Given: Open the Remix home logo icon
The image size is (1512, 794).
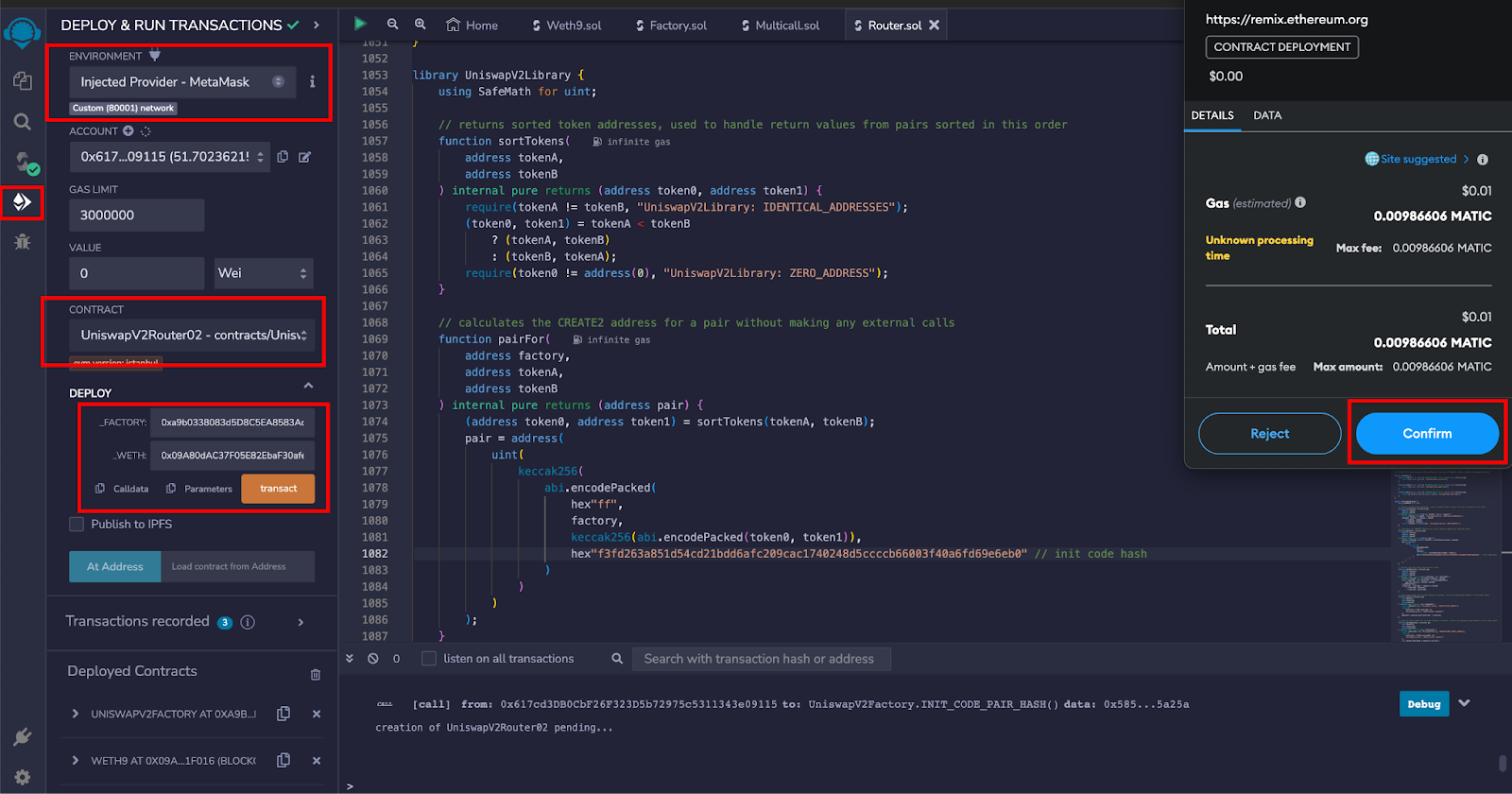Looking at the screenshot, I should click(22, 31).
